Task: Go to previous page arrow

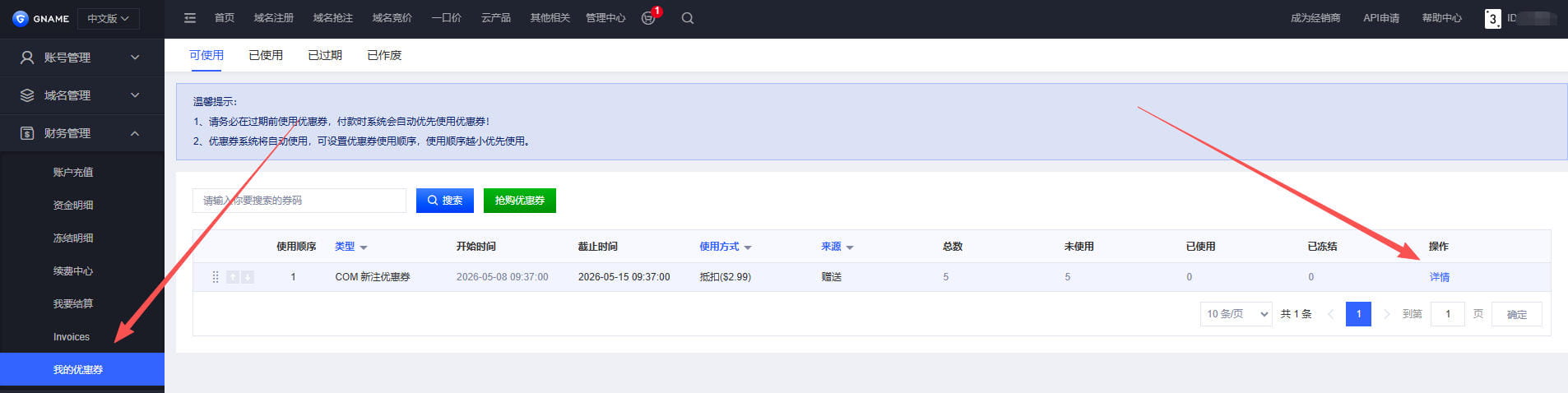Action: pos(1330,314)
